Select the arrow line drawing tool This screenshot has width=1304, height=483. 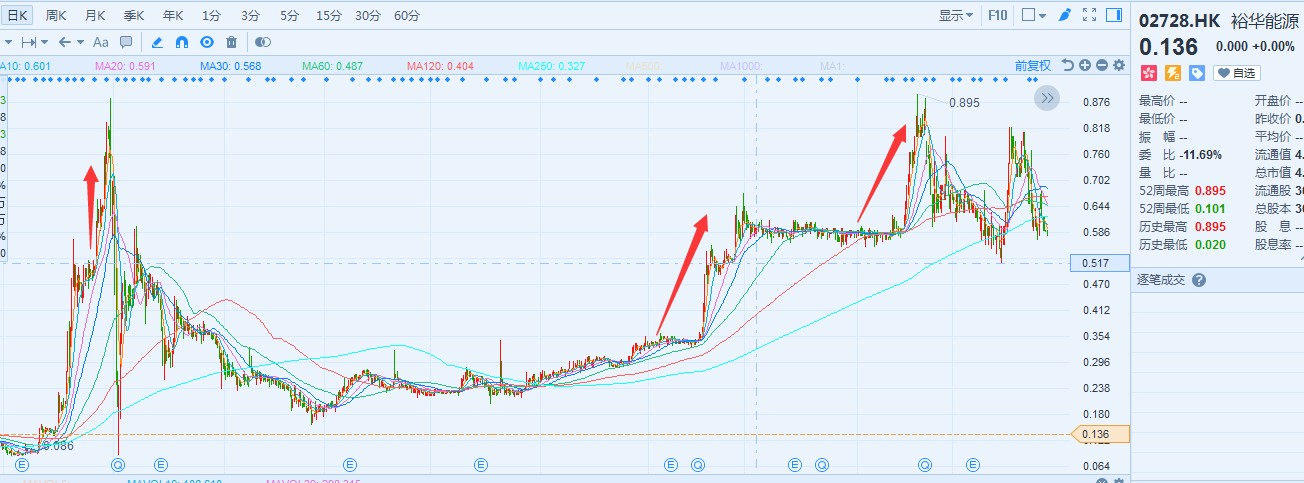point(65,42)
